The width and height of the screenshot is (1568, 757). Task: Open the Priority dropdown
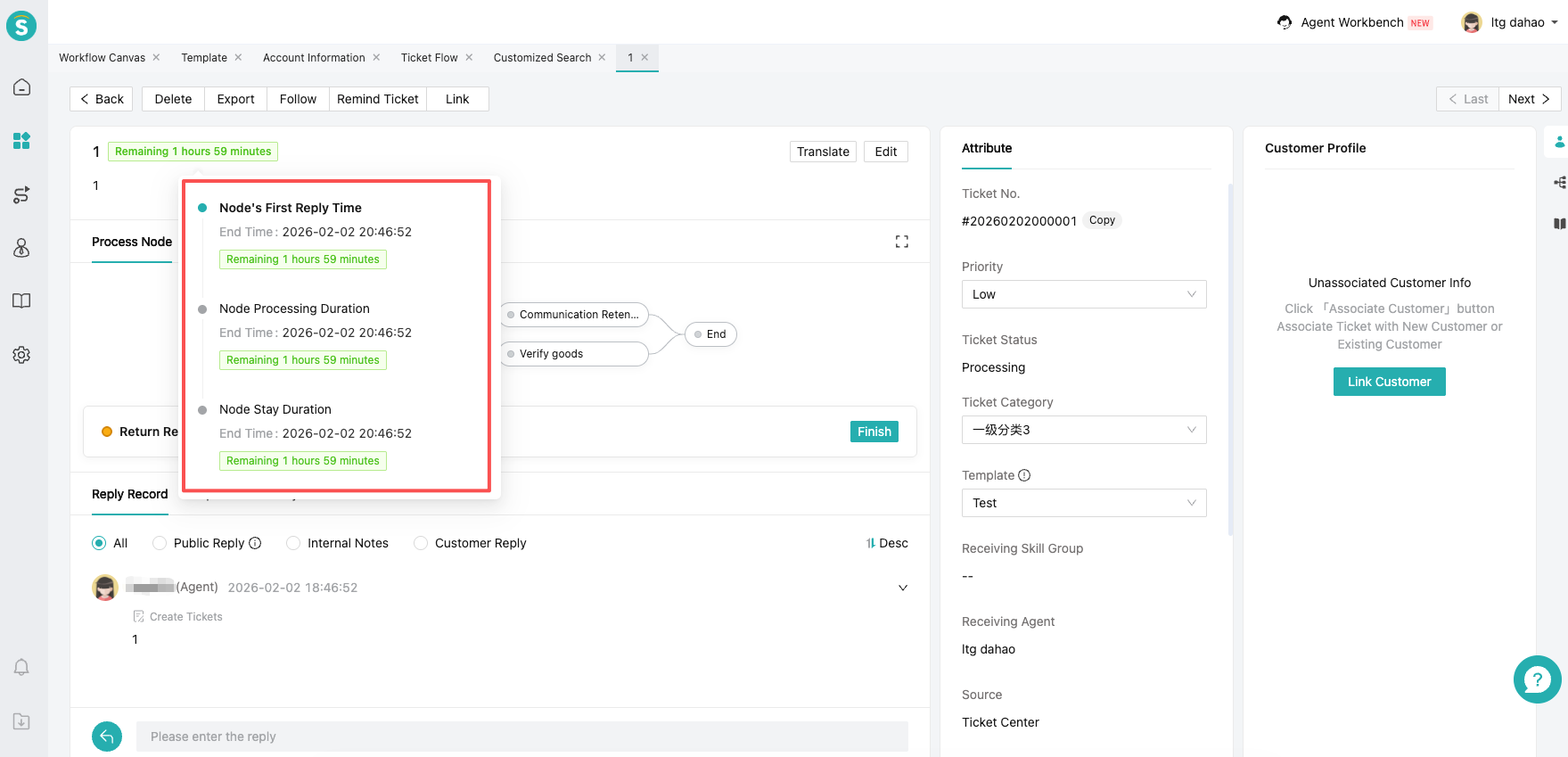click(x=1083, y=294)
